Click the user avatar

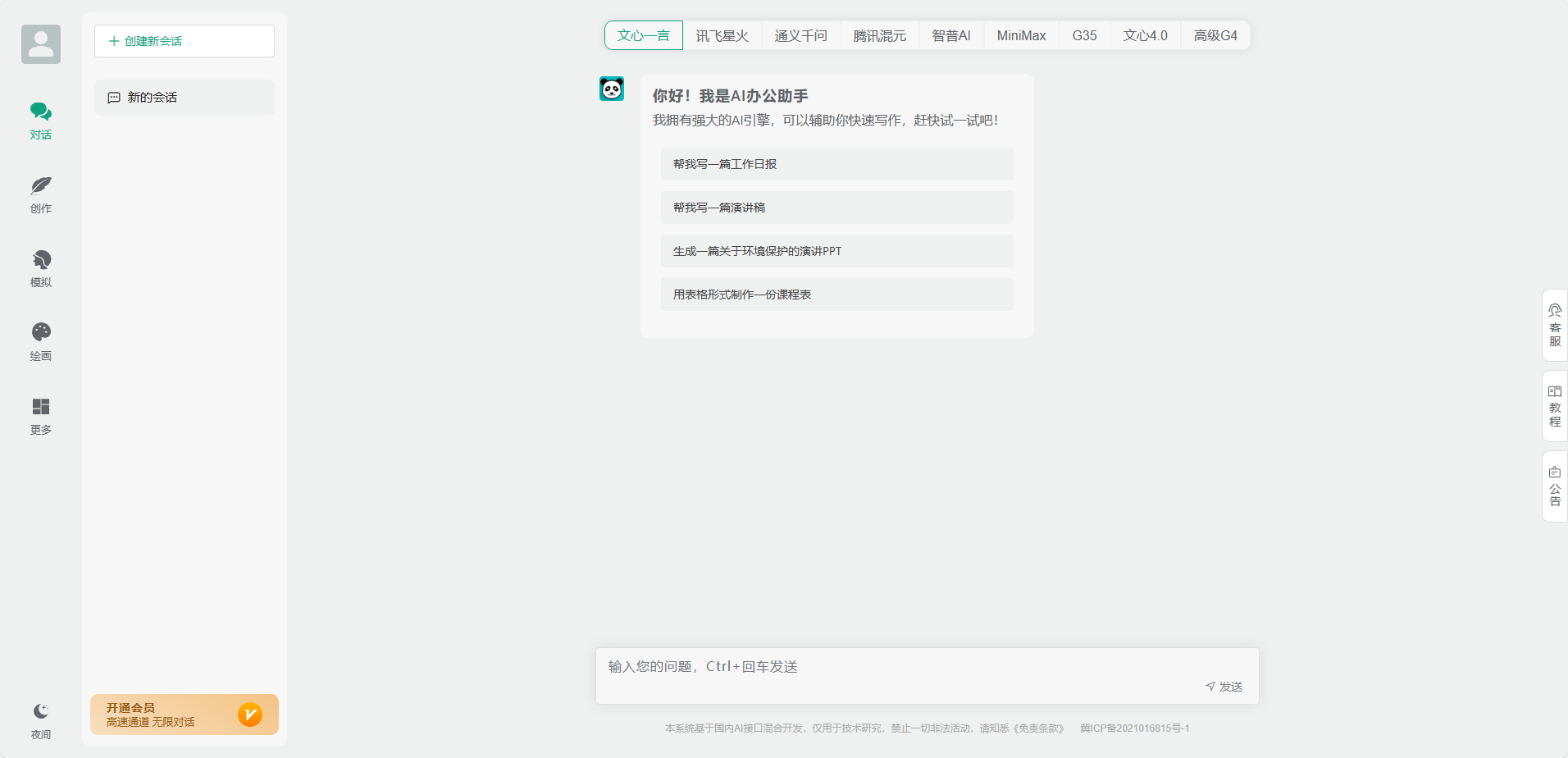pos(40,43)
